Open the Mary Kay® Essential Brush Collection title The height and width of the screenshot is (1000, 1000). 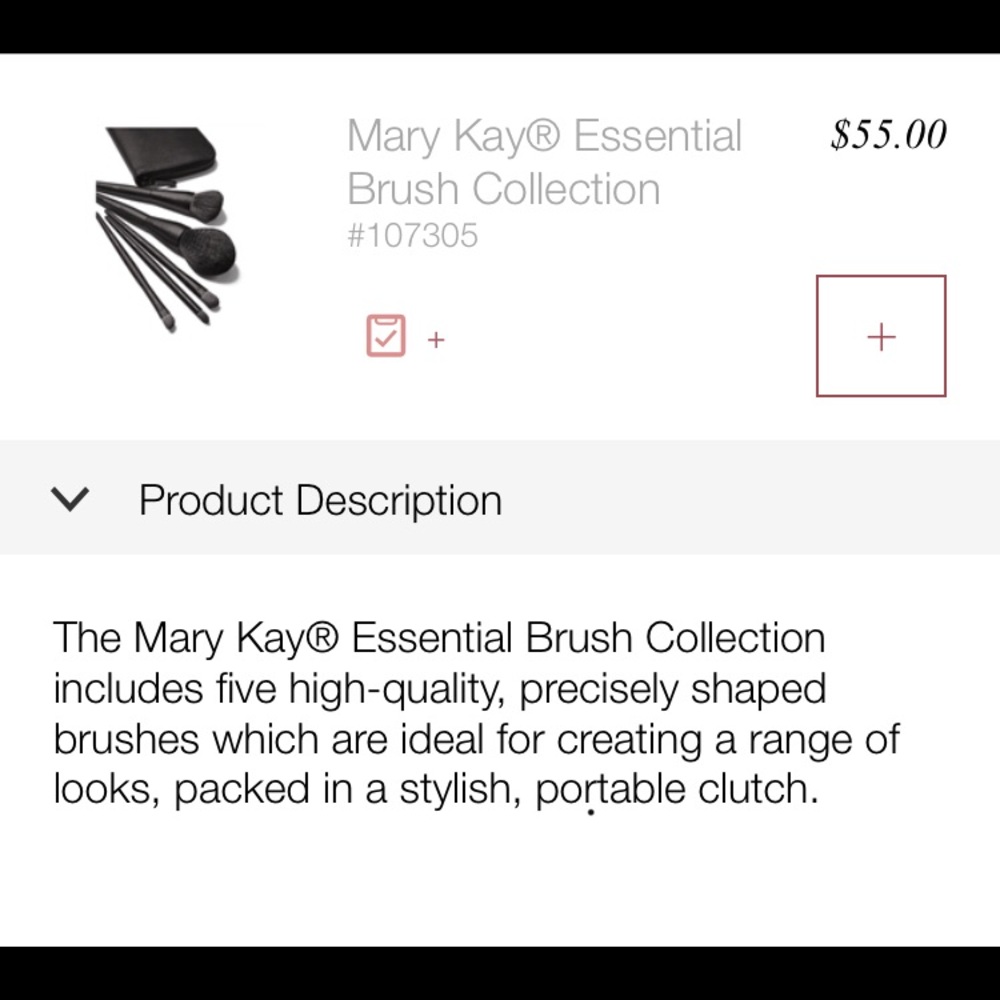click(544, 161)
